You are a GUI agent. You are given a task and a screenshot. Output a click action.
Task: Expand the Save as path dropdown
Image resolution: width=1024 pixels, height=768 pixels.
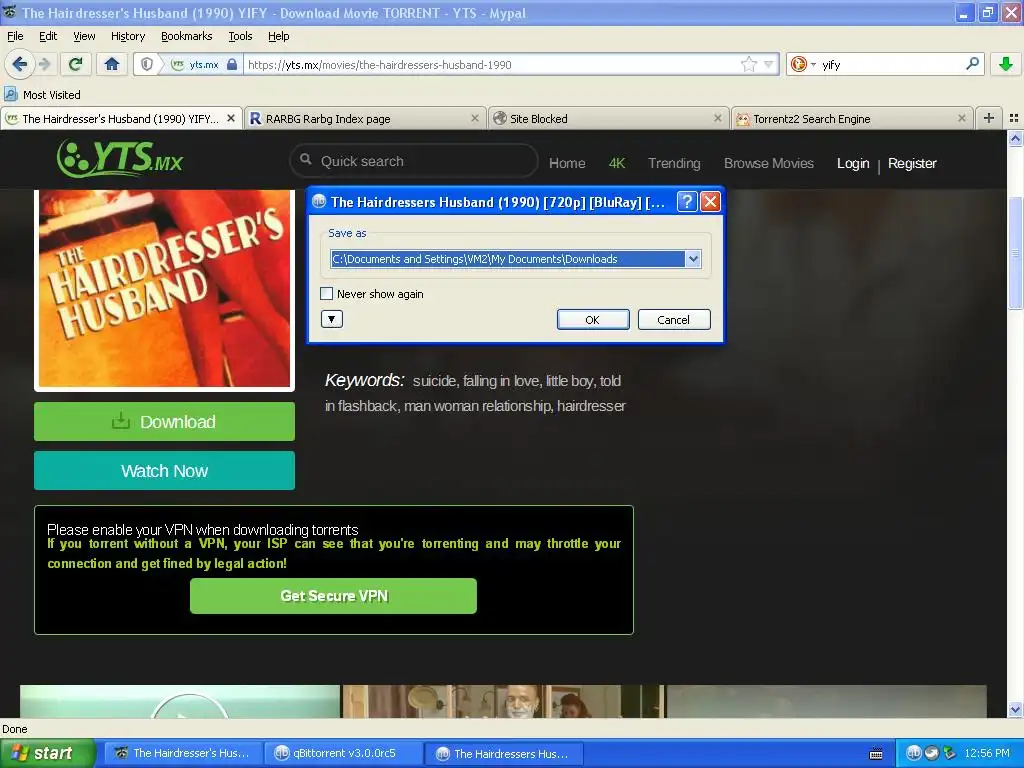(x=693, y=259)
